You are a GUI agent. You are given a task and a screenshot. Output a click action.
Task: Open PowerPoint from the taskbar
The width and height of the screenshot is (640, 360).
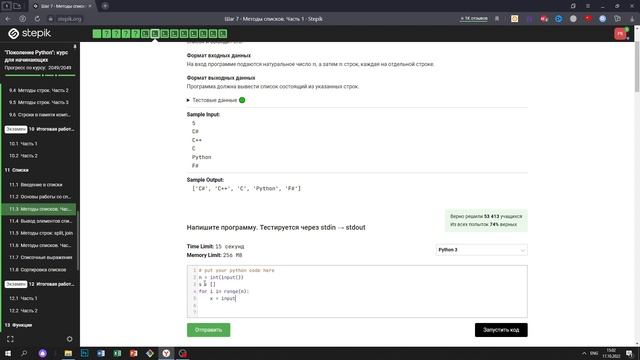(x=133, y=353)
